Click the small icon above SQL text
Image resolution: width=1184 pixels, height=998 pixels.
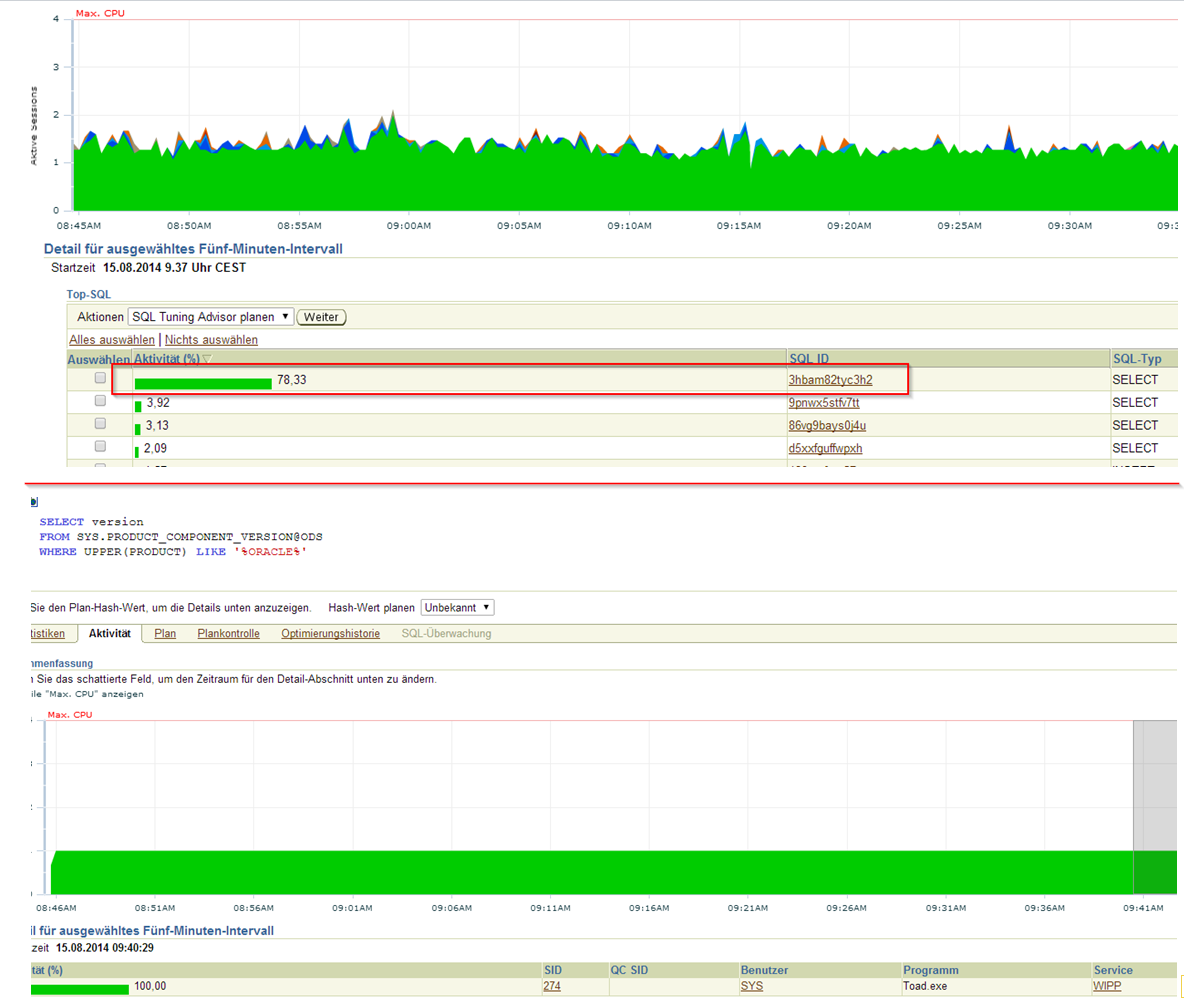(x=34, y=501)
